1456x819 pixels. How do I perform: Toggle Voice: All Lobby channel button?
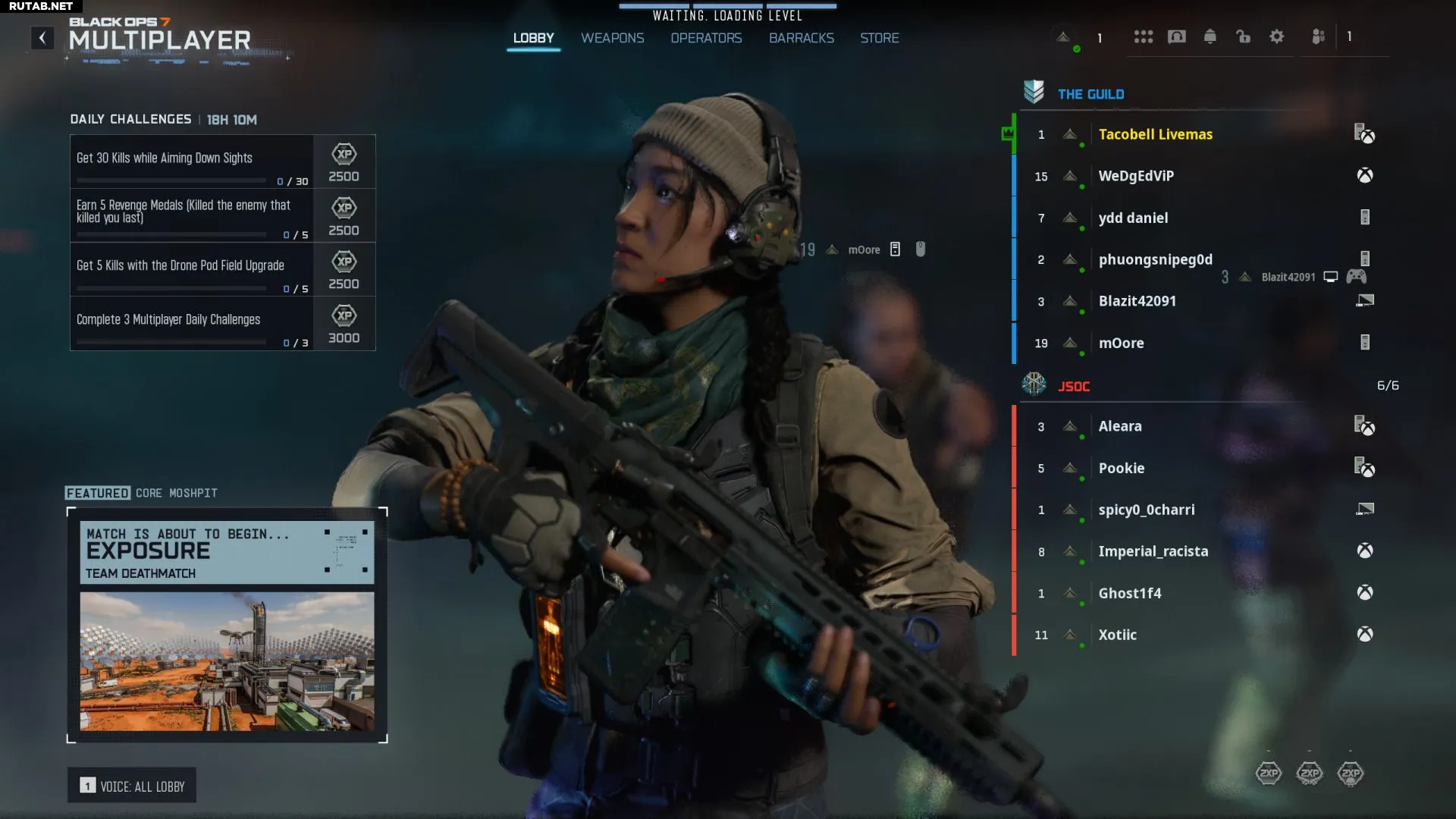pyautogui.click(x=132, y=786)
